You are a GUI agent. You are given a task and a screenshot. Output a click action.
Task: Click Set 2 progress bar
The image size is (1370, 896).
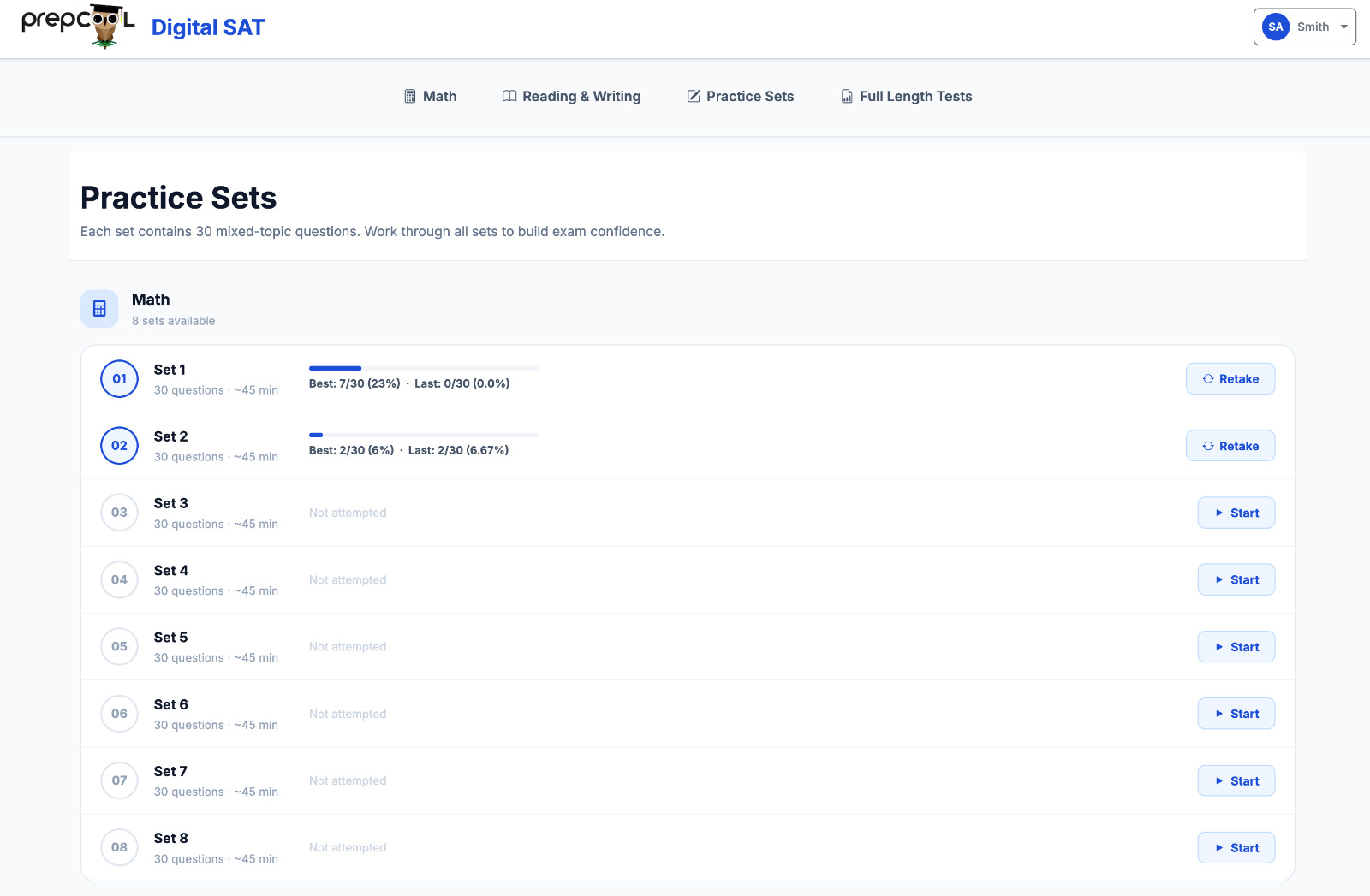pos(424,435)
